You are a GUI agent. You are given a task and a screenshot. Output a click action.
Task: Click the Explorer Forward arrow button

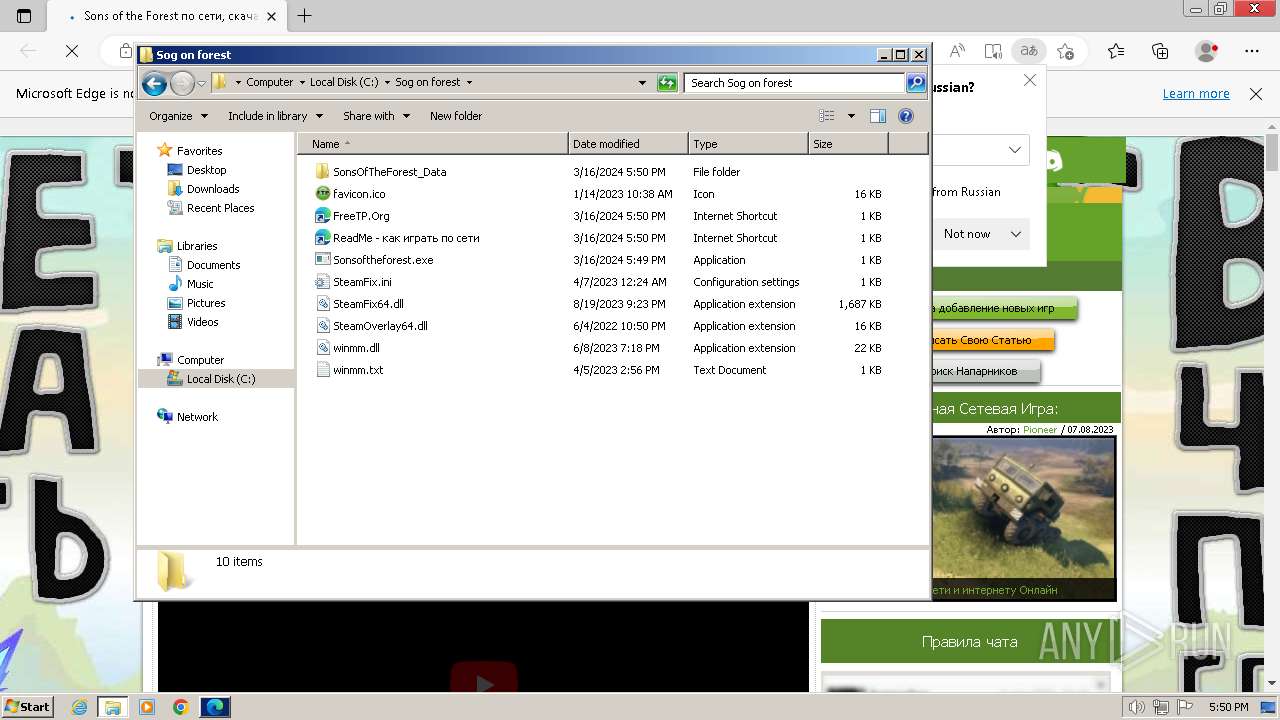(x=182, y=83)
